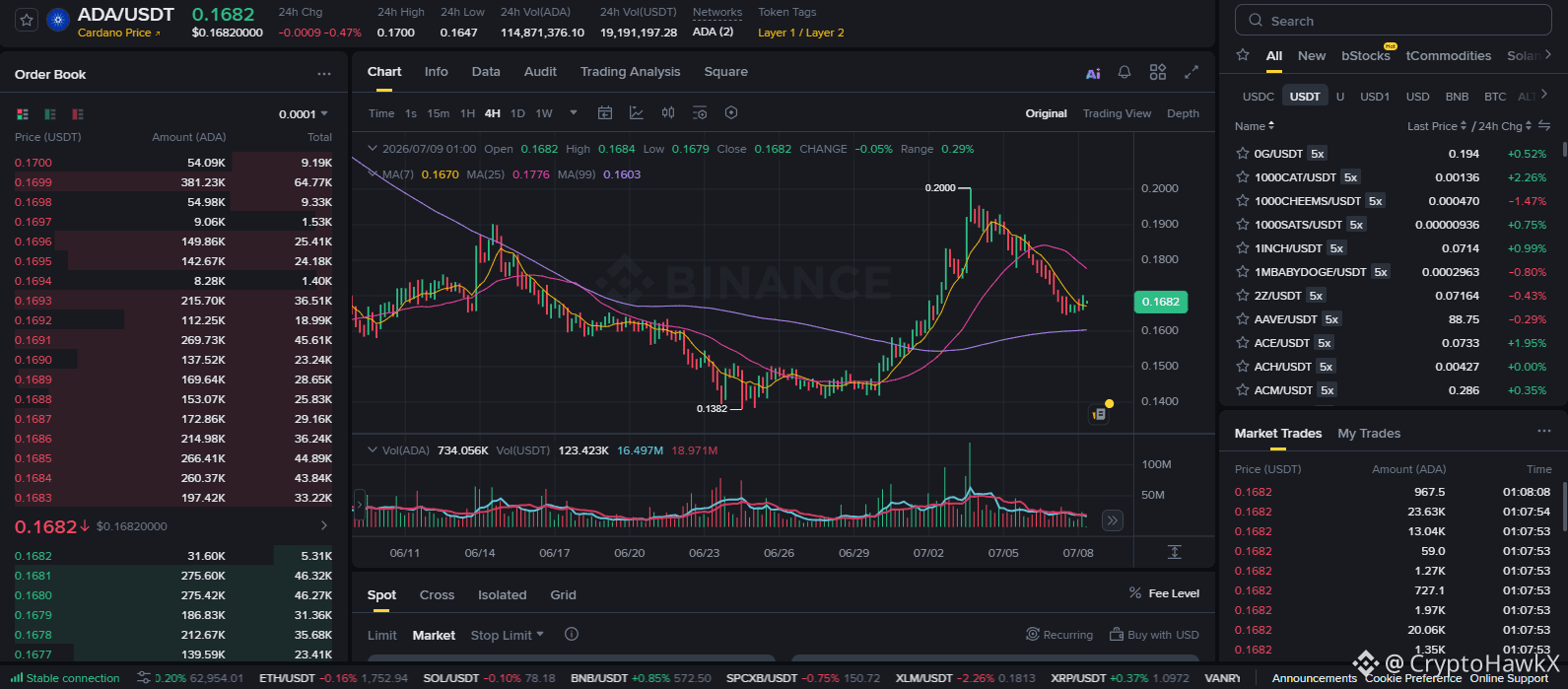
Task: Switch to My Trades tab
Action: coord(1369,434)
